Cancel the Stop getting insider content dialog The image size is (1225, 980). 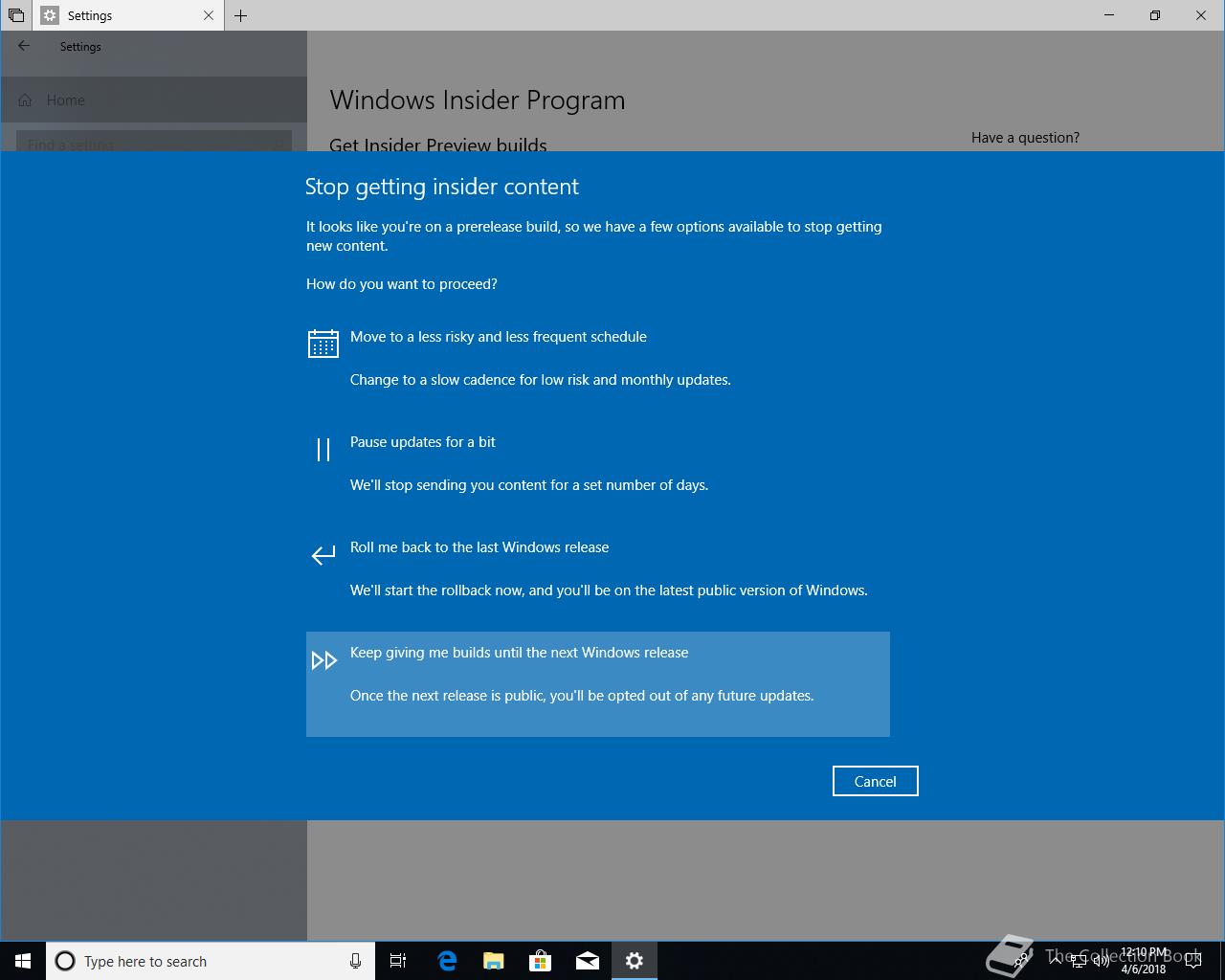point(875,781)
